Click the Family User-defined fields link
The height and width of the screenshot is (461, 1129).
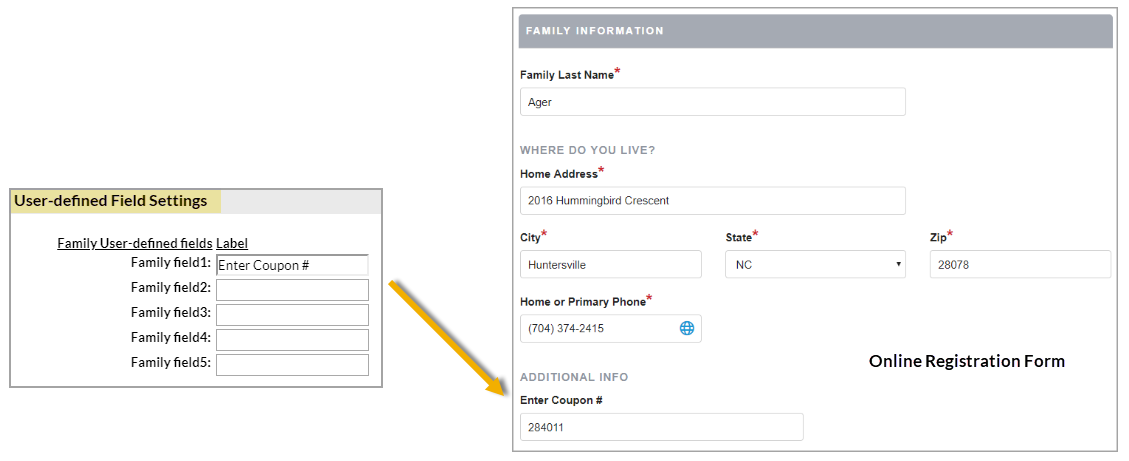(x=134, y=243)
